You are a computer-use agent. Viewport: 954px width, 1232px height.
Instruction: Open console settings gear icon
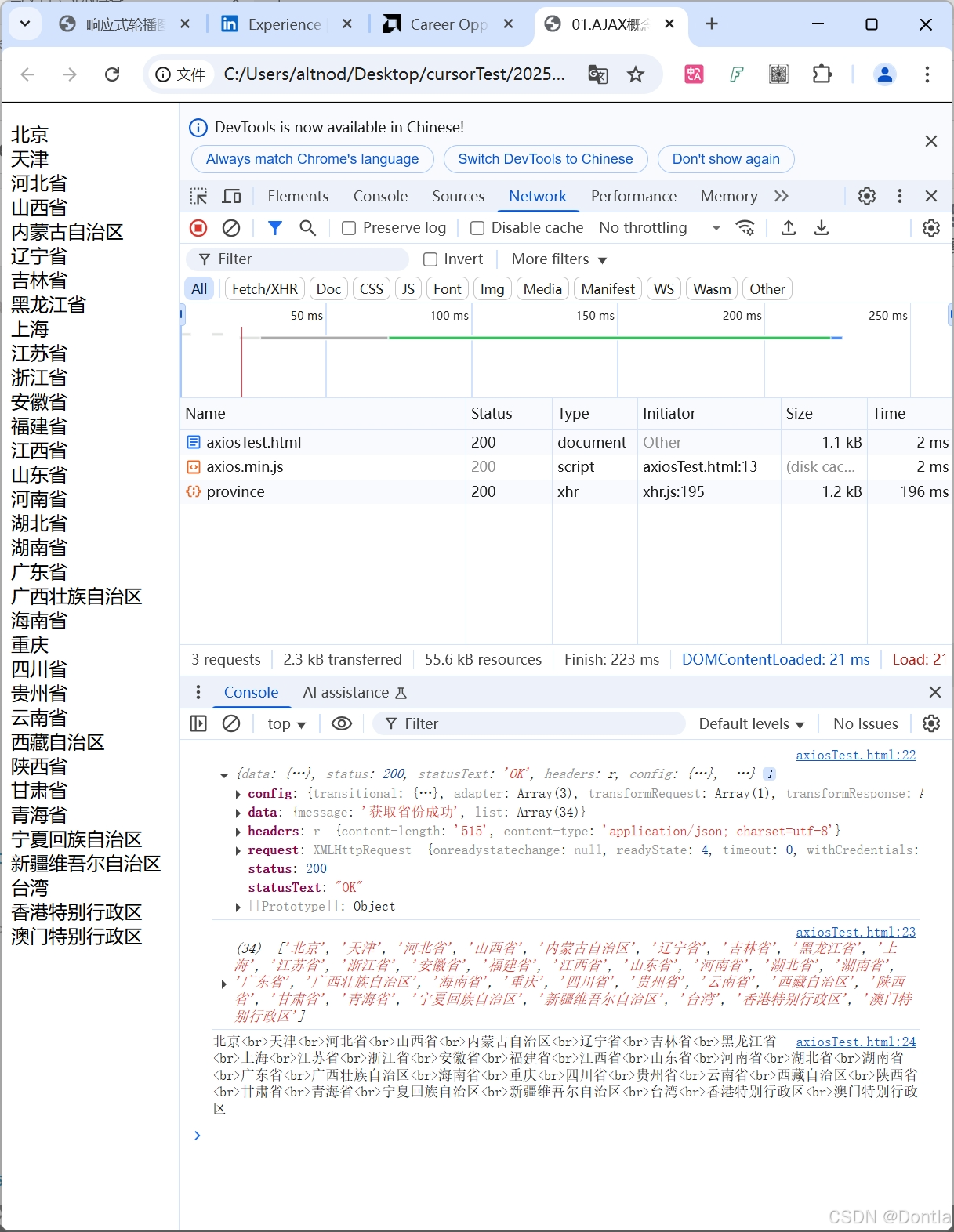tap(931, 723)
